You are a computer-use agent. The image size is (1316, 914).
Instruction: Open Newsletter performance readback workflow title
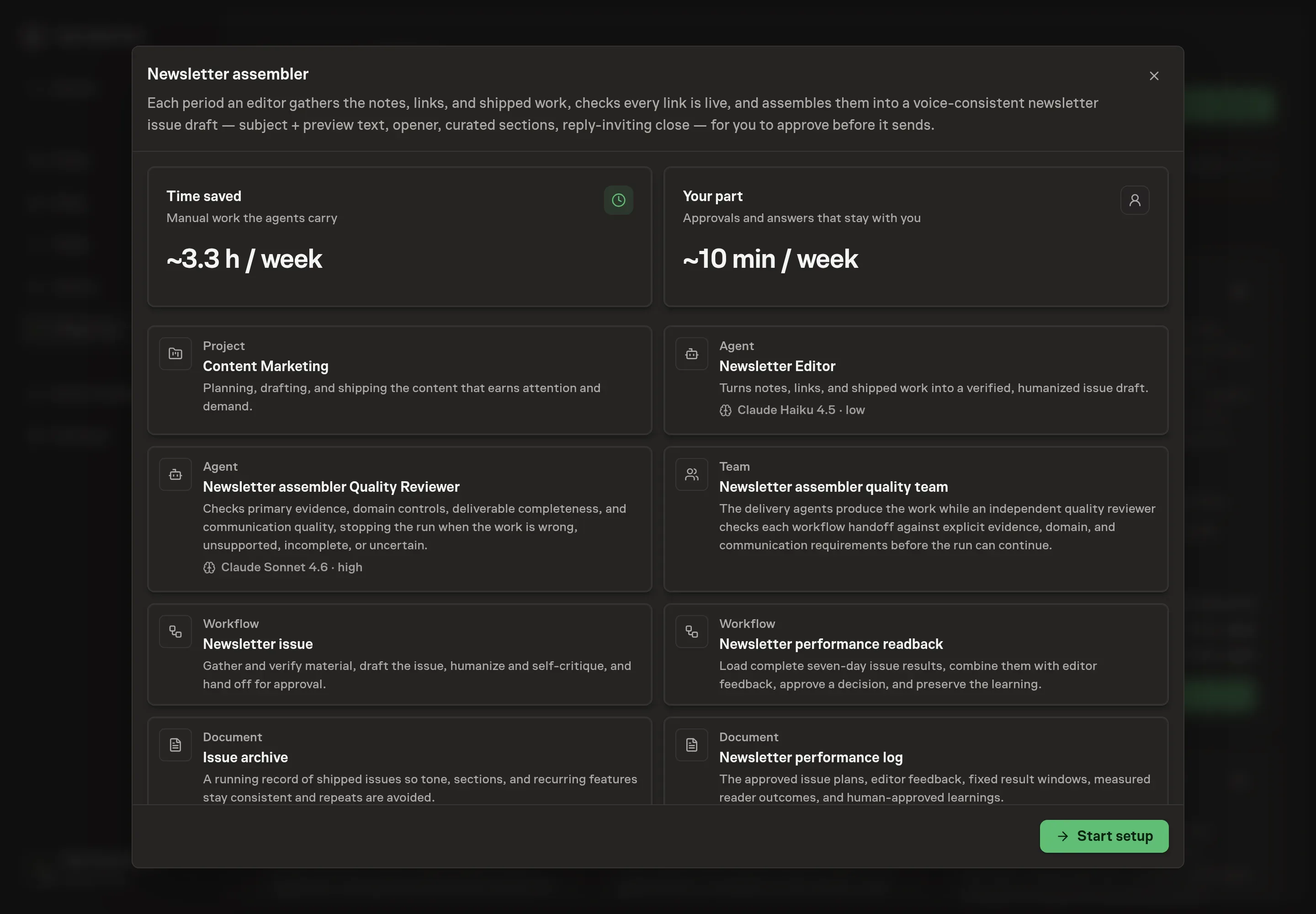[831, 644]
